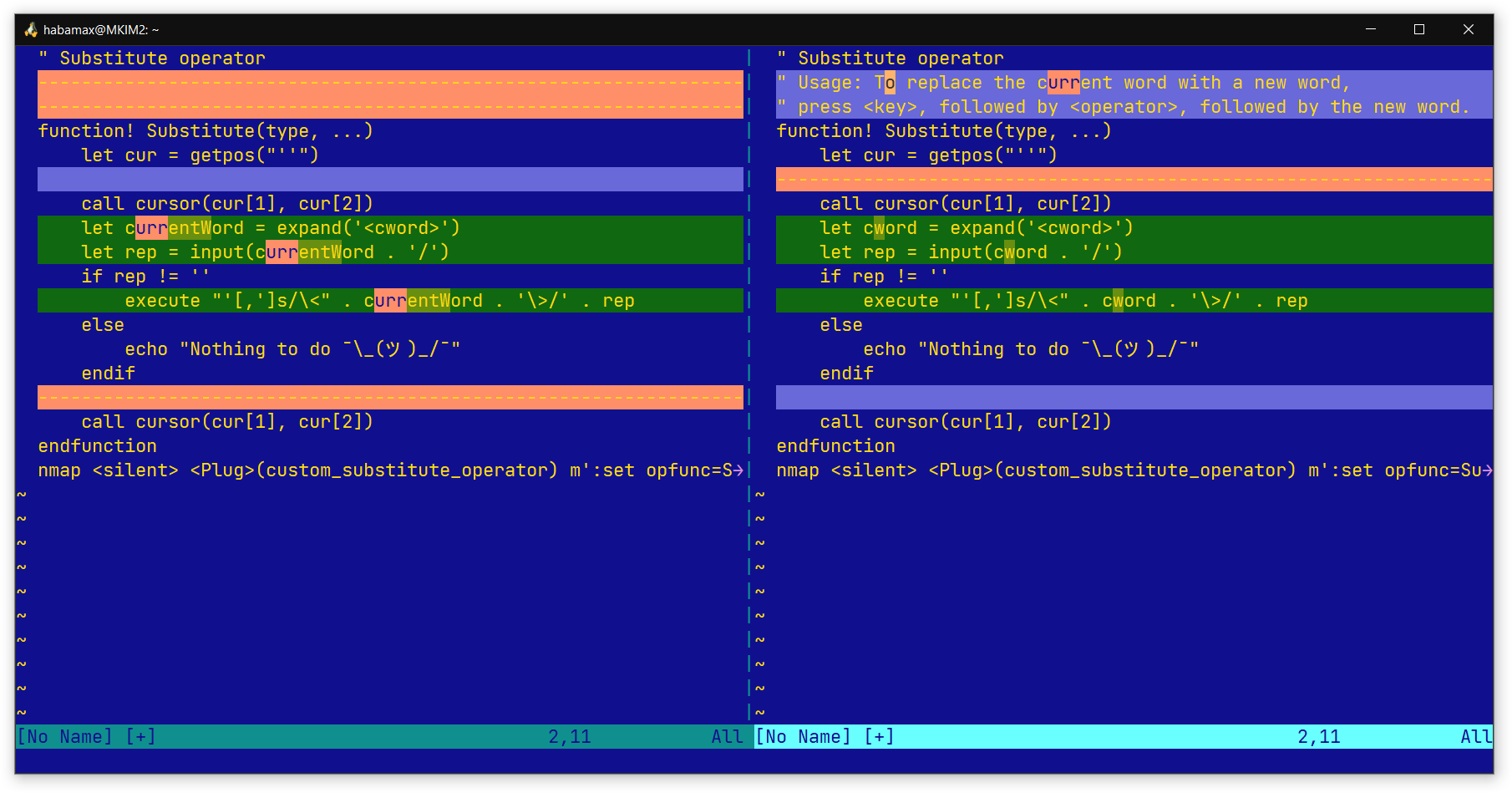Image resolution: width=1512 pixels, height=793 pixels.
Task: Click 'echo "Nothing to do' in right pane
Action: coord(1031,349)
